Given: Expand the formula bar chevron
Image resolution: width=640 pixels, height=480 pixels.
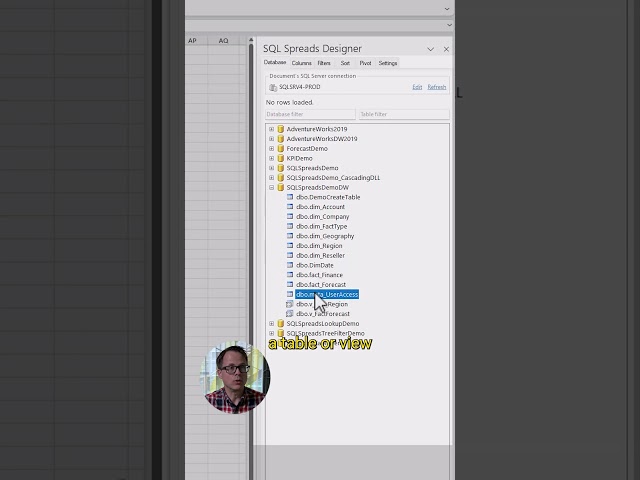Looking at the screenshot, I should click(449, 25).
